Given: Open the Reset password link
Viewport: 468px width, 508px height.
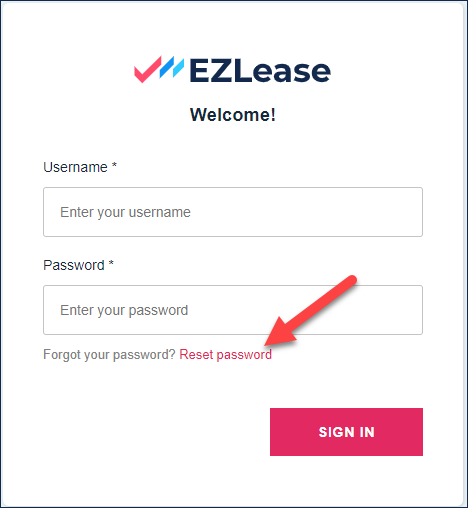Looking at the screenshot, I should [225, 355].
